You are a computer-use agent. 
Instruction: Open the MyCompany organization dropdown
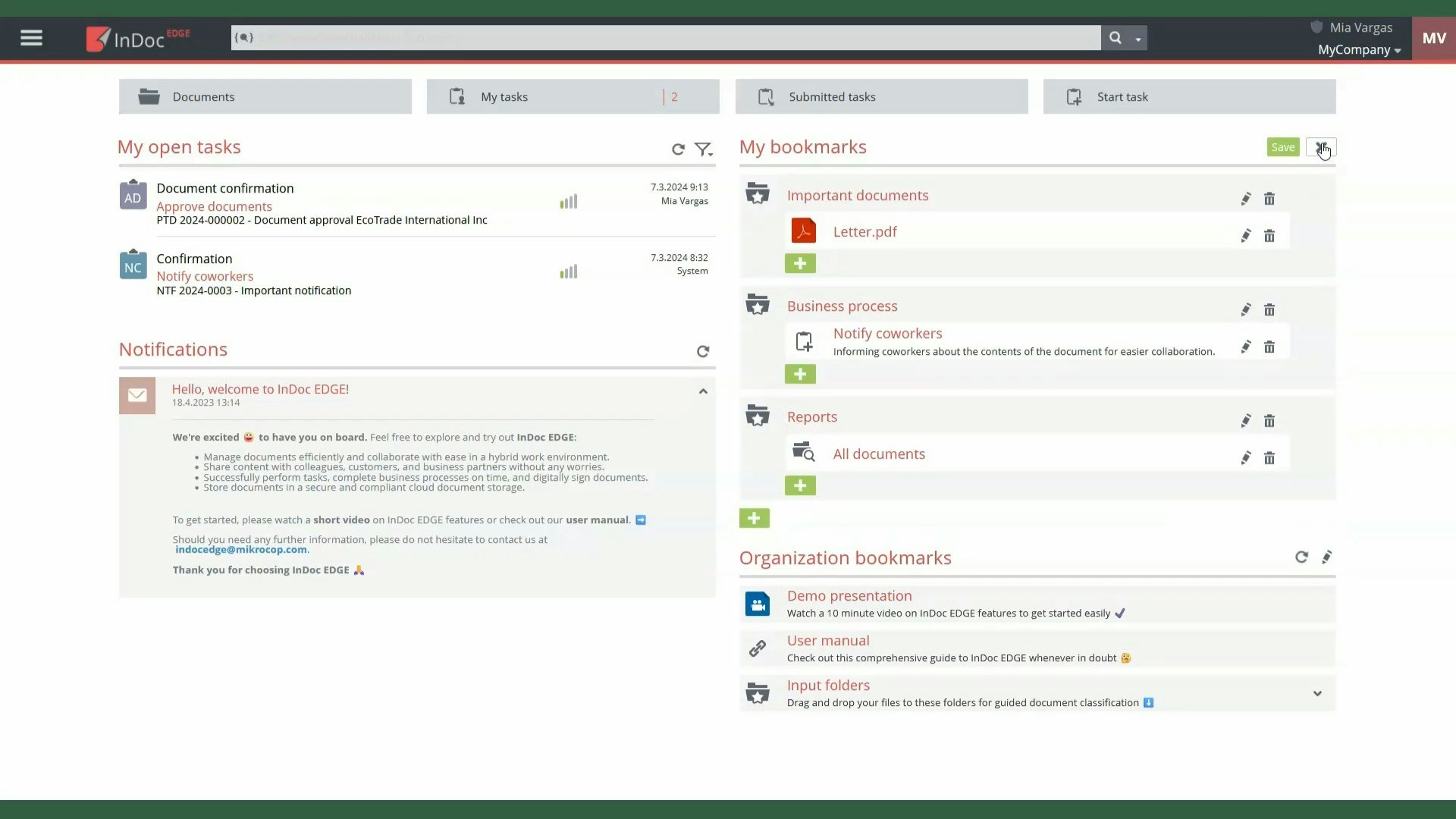[1359, 50]
